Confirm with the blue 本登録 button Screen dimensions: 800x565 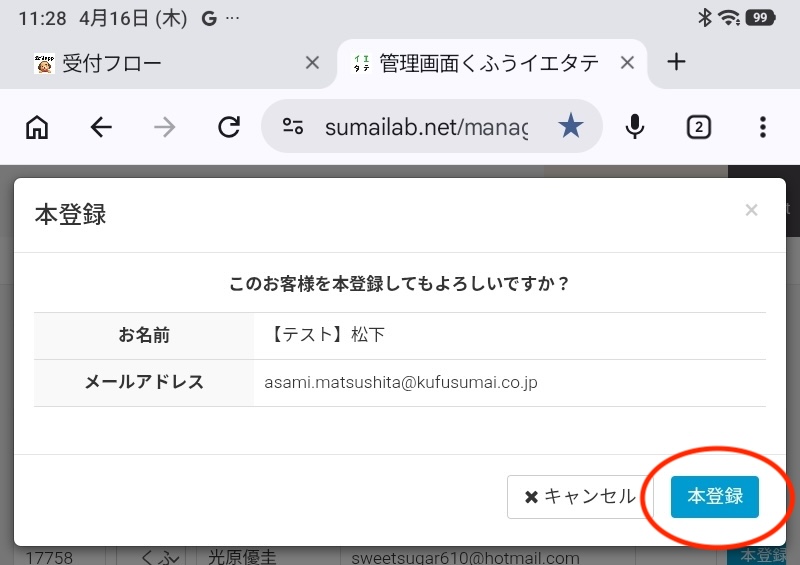pos(715,496)
